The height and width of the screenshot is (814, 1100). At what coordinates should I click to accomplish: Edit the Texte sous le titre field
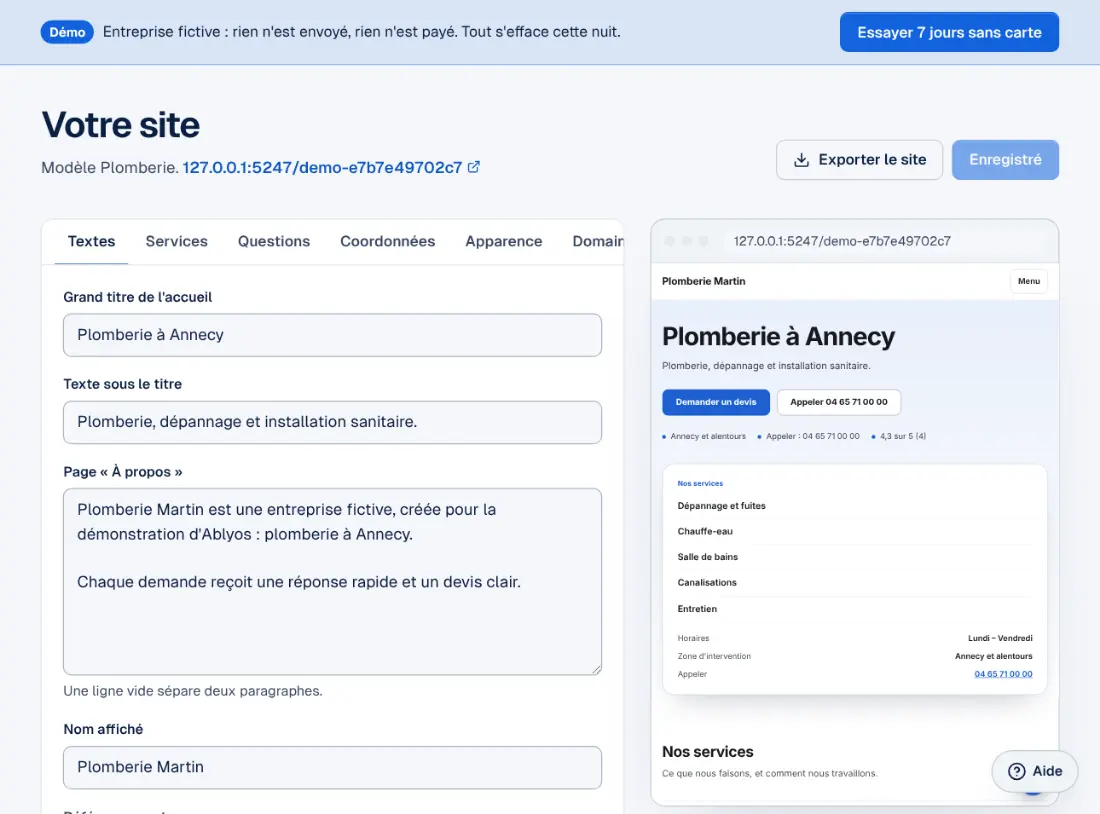pyautogui.click(x=333, y=422)
